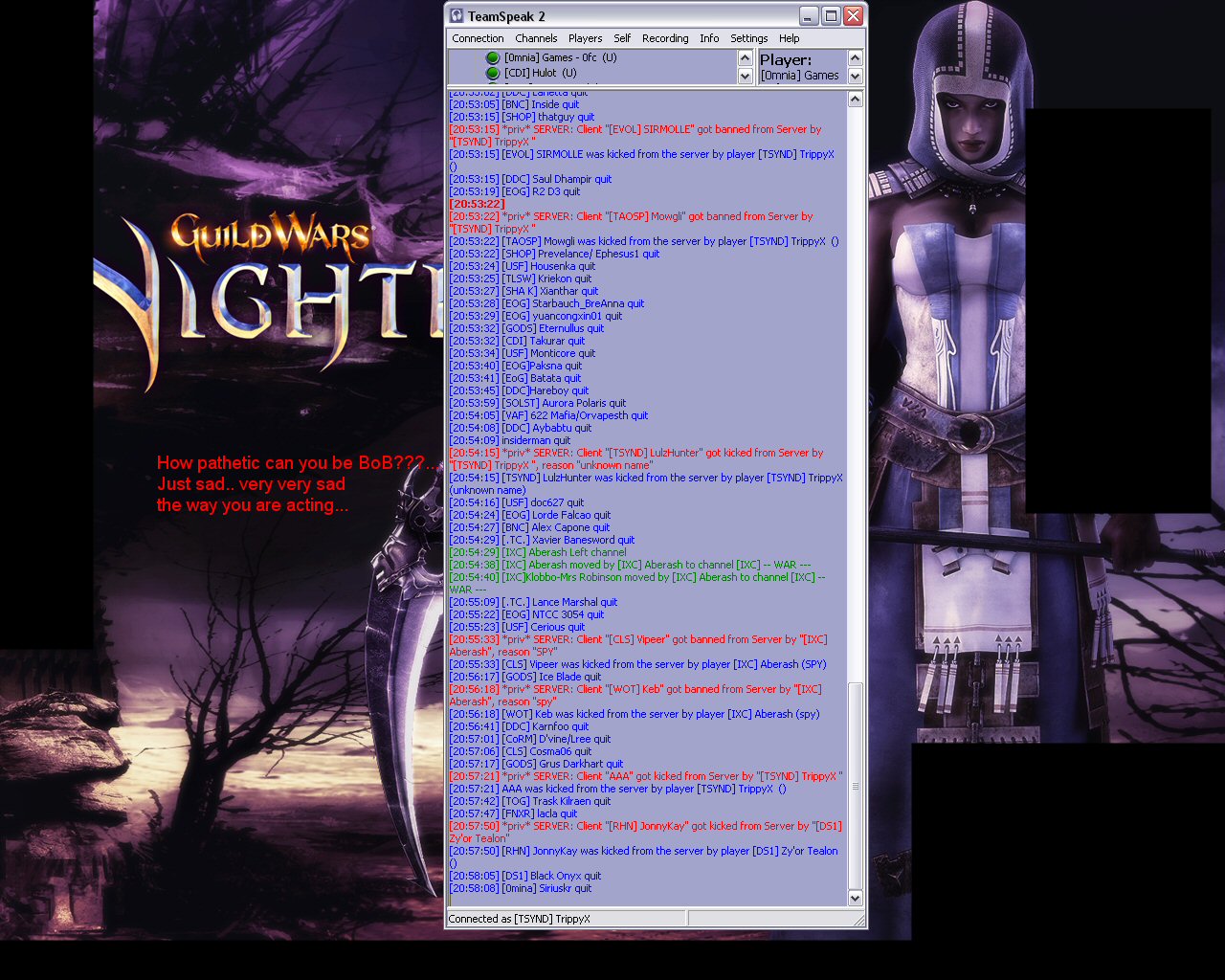Click log line '[USF] Housenka quit'
The height and width of the screenshot is (980, 1225).
[x=522, y=266]
